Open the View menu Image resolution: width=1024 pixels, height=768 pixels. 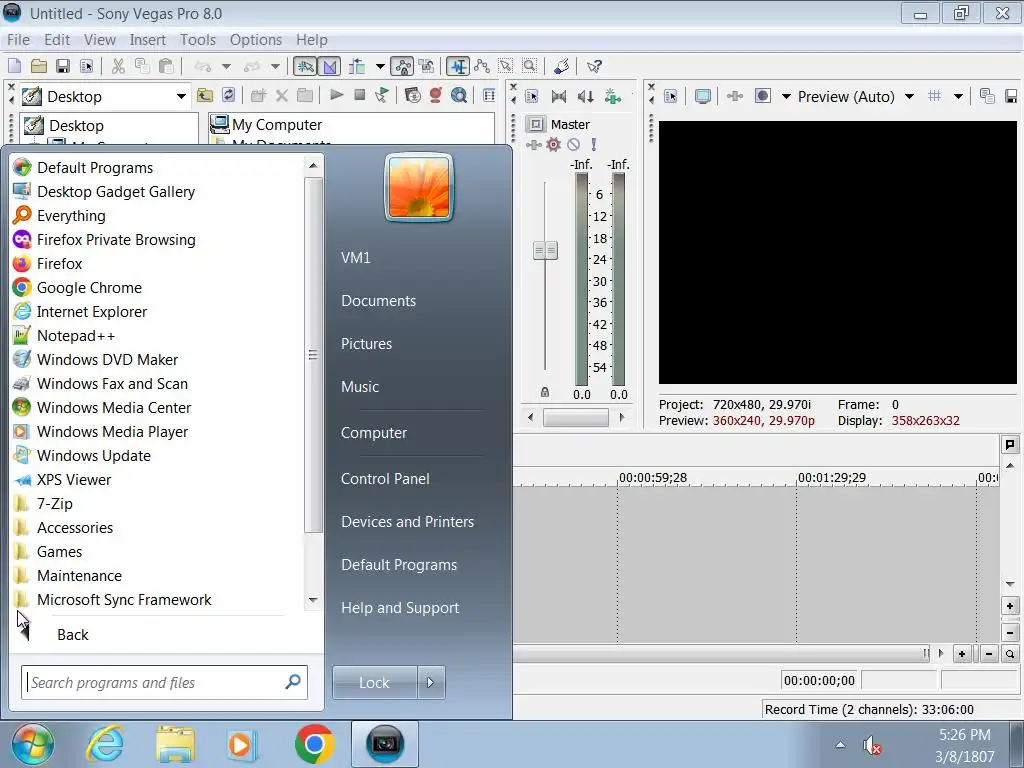[x=100, y=40]
